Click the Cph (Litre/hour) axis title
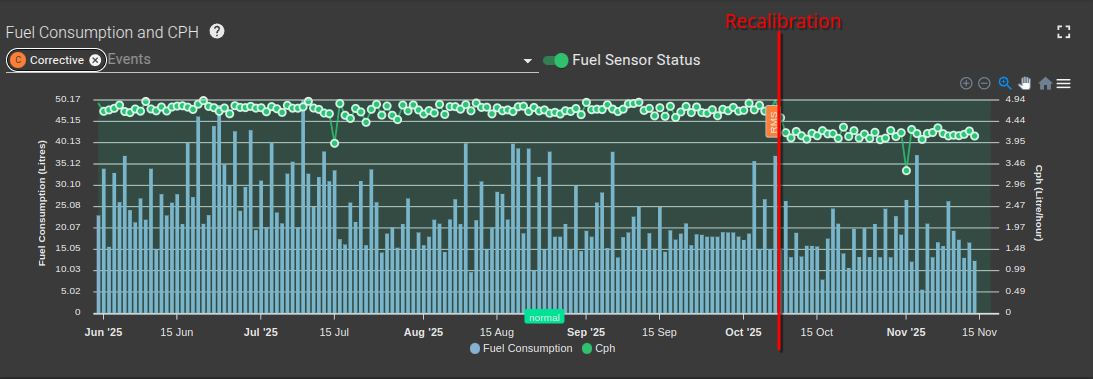 point(1038,203)
